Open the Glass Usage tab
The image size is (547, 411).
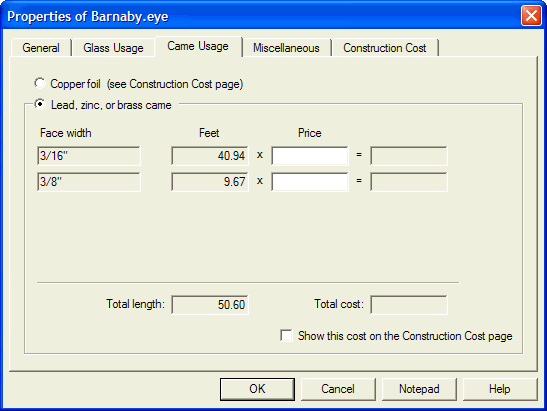113,48
